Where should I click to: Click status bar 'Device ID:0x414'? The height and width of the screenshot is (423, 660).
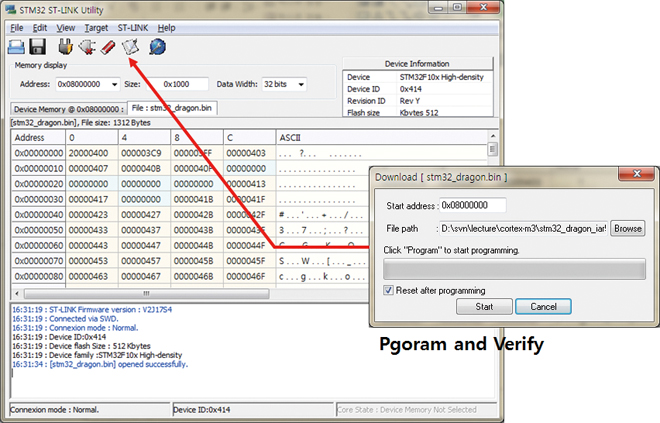pos(253,410)
